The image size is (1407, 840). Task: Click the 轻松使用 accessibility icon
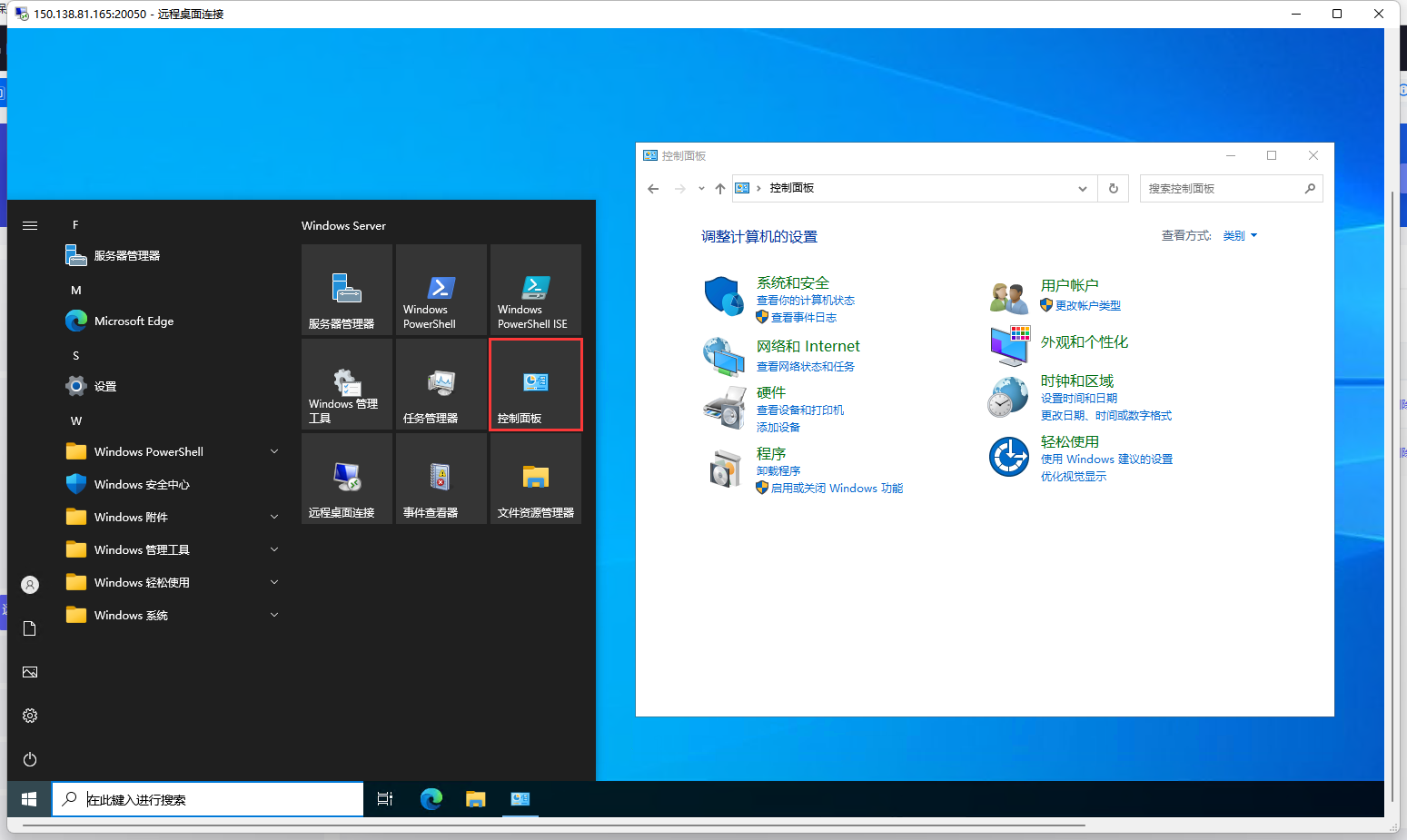1008,457
